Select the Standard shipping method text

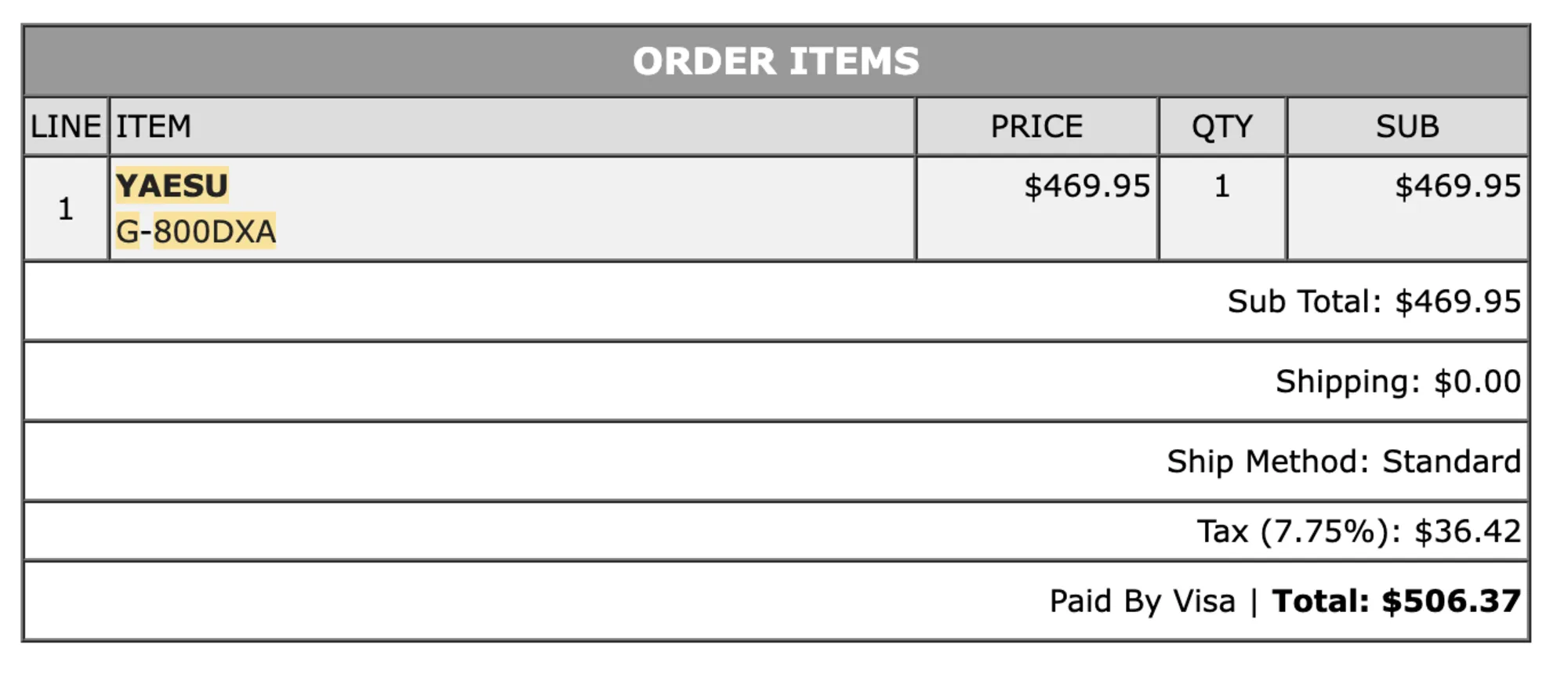point(1451,462)
